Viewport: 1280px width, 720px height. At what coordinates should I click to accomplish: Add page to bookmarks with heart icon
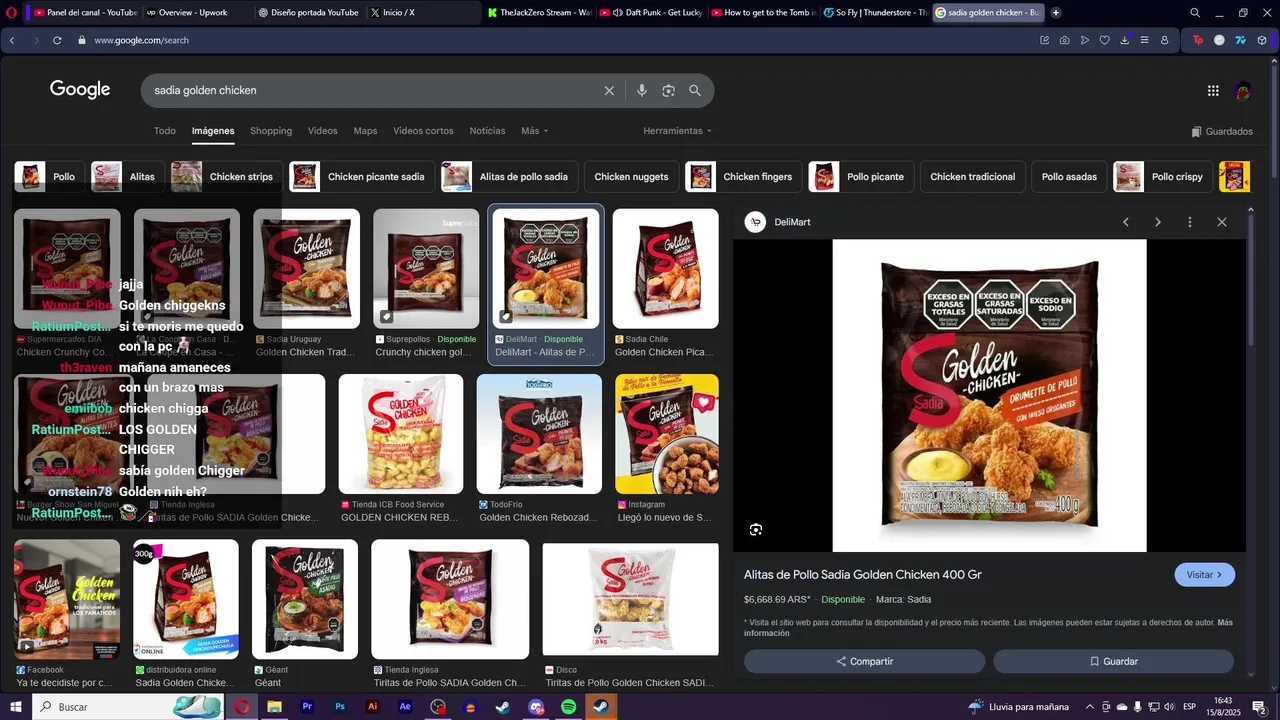click(1104, 40)
